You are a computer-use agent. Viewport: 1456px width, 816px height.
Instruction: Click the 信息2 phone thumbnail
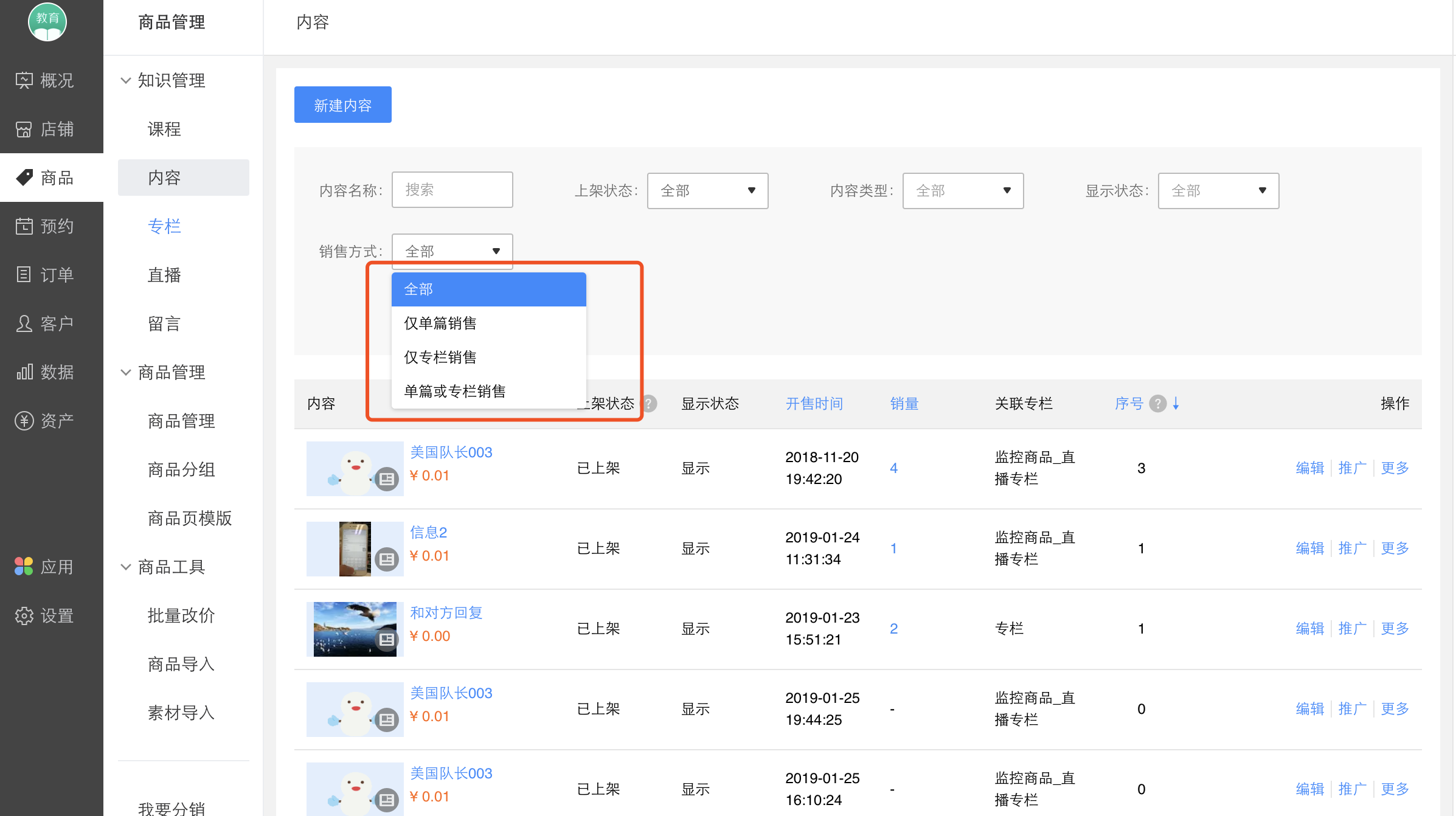point(355,549)
